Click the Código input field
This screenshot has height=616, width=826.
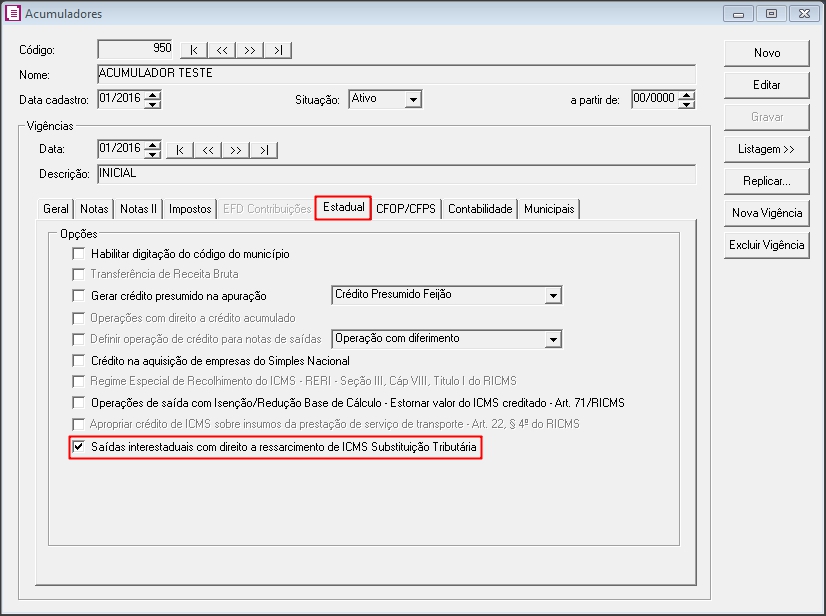tap(135, 49)
